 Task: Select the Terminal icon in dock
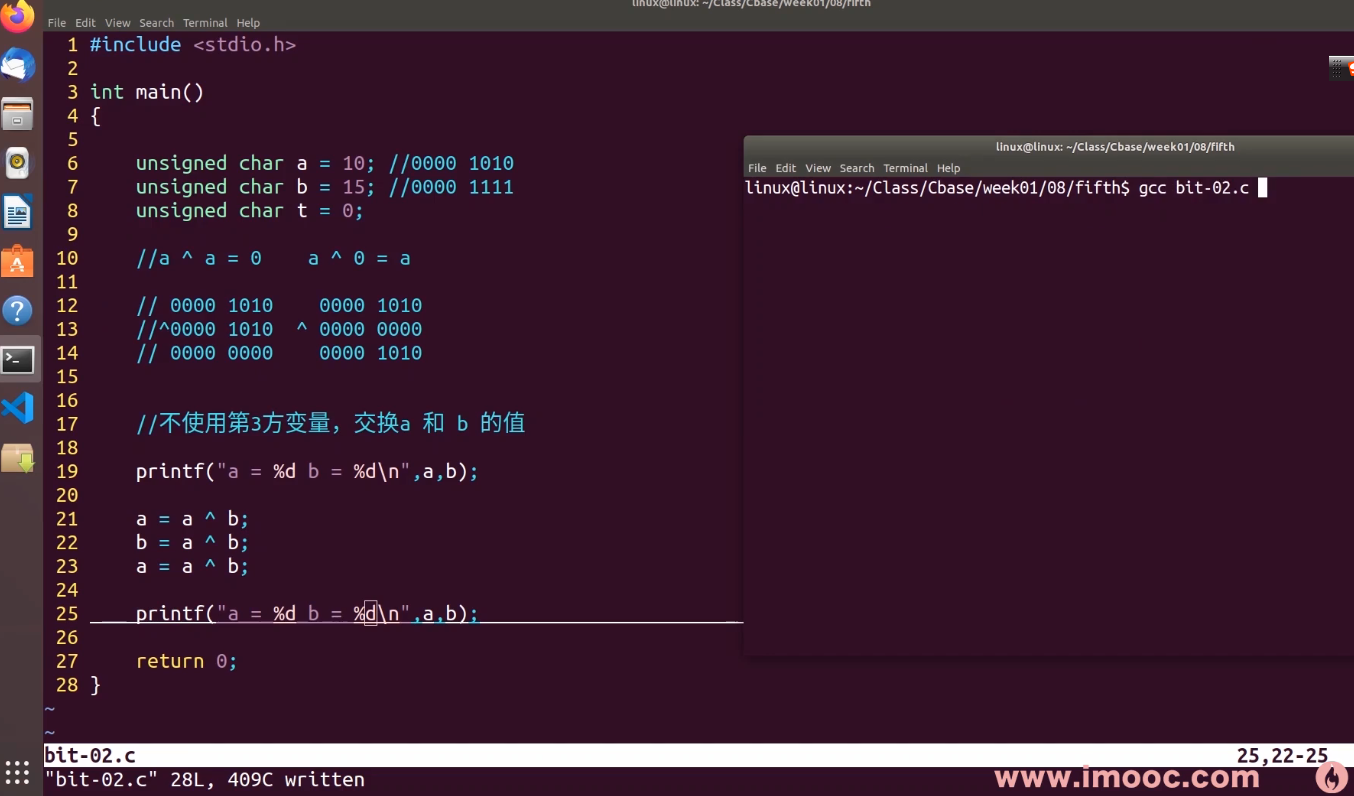tap(18, 359)
